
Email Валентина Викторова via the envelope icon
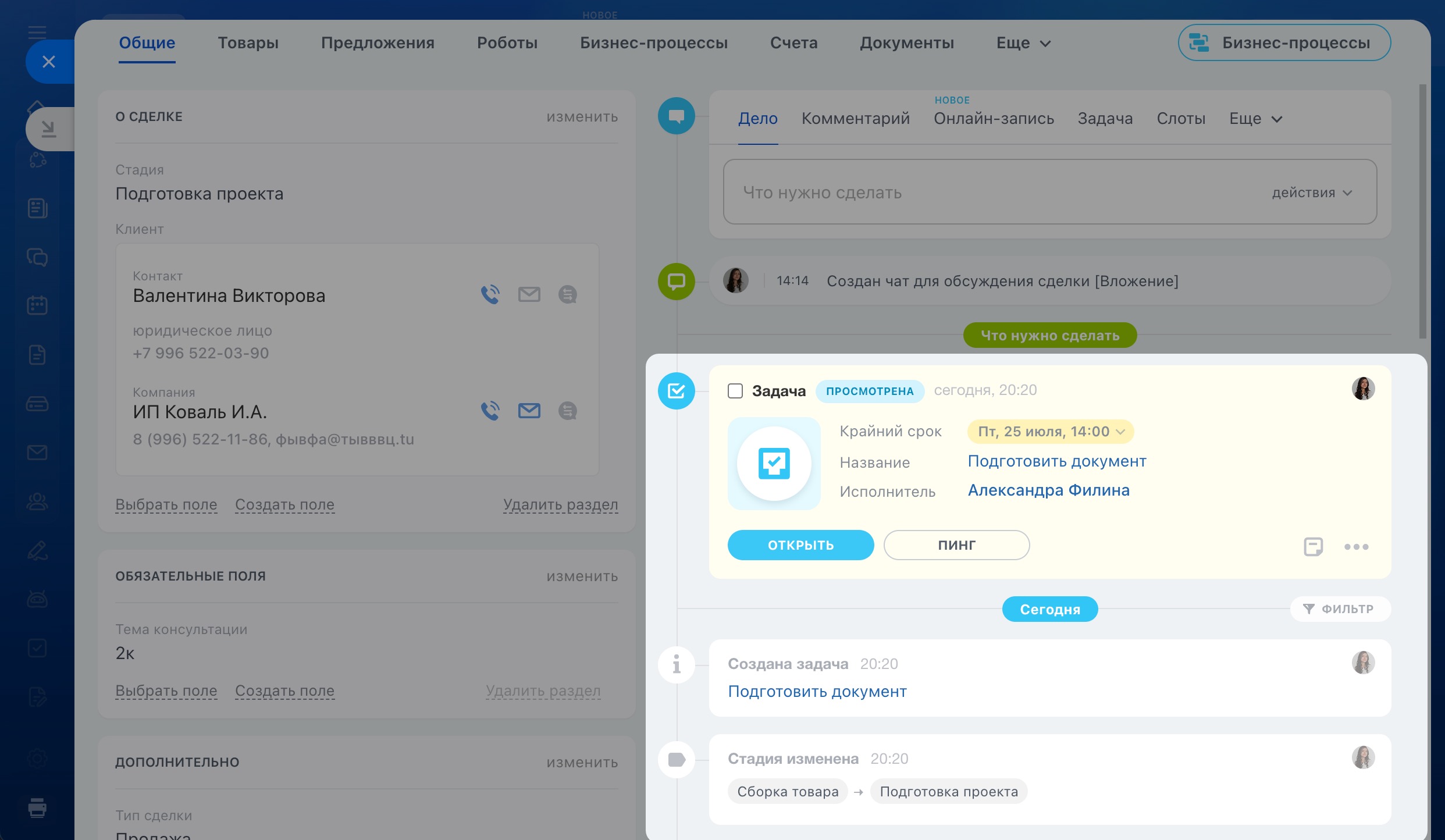529,295
